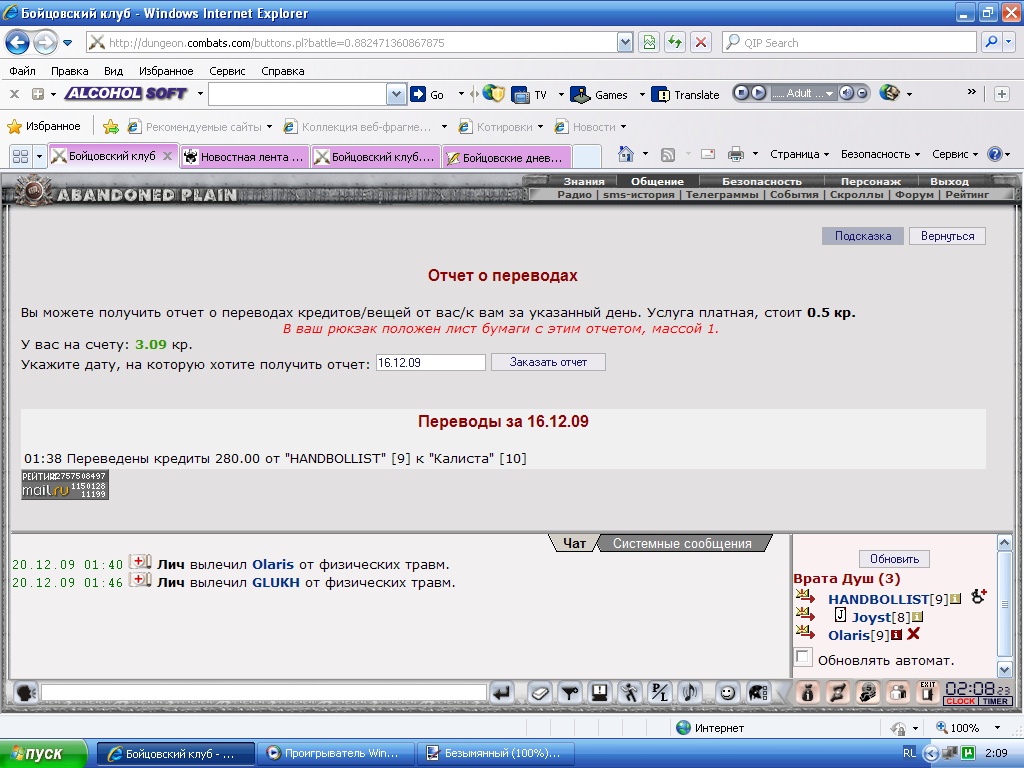Image resolution: width=1024 pixels, height=768 pixels.
Task: Click the red X next to Olaris
Action: pyautogui.click(x=913, y=633)
